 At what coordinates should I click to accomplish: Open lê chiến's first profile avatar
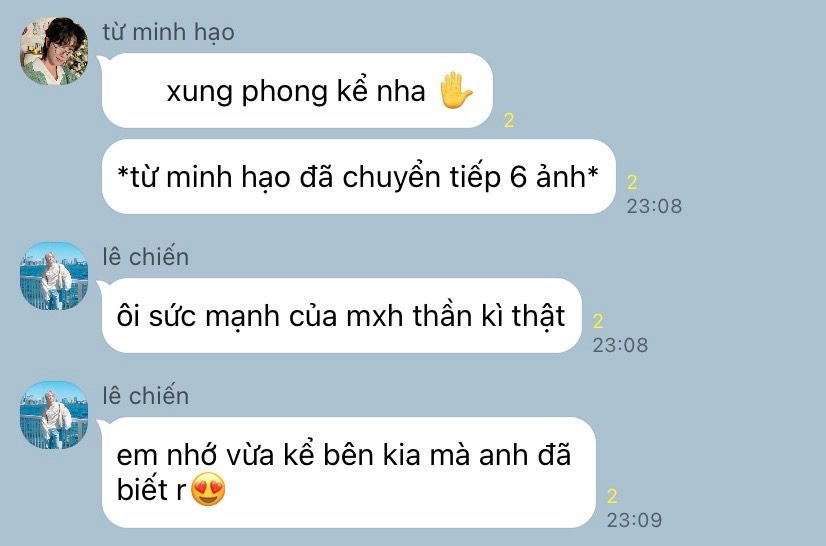(54, 276)
